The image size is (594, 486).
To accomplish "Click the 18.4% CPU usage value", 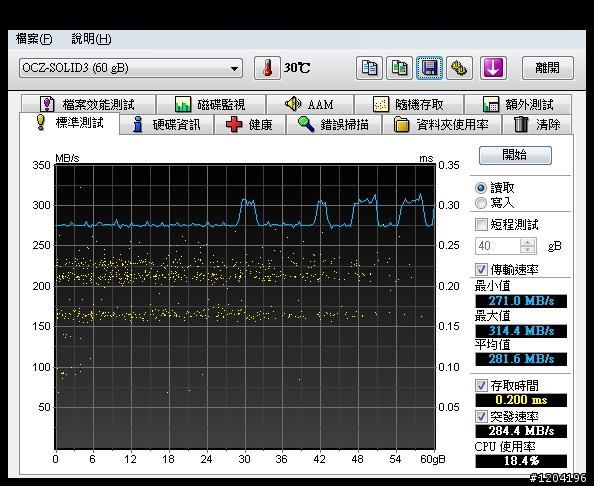I will [521, 461].
